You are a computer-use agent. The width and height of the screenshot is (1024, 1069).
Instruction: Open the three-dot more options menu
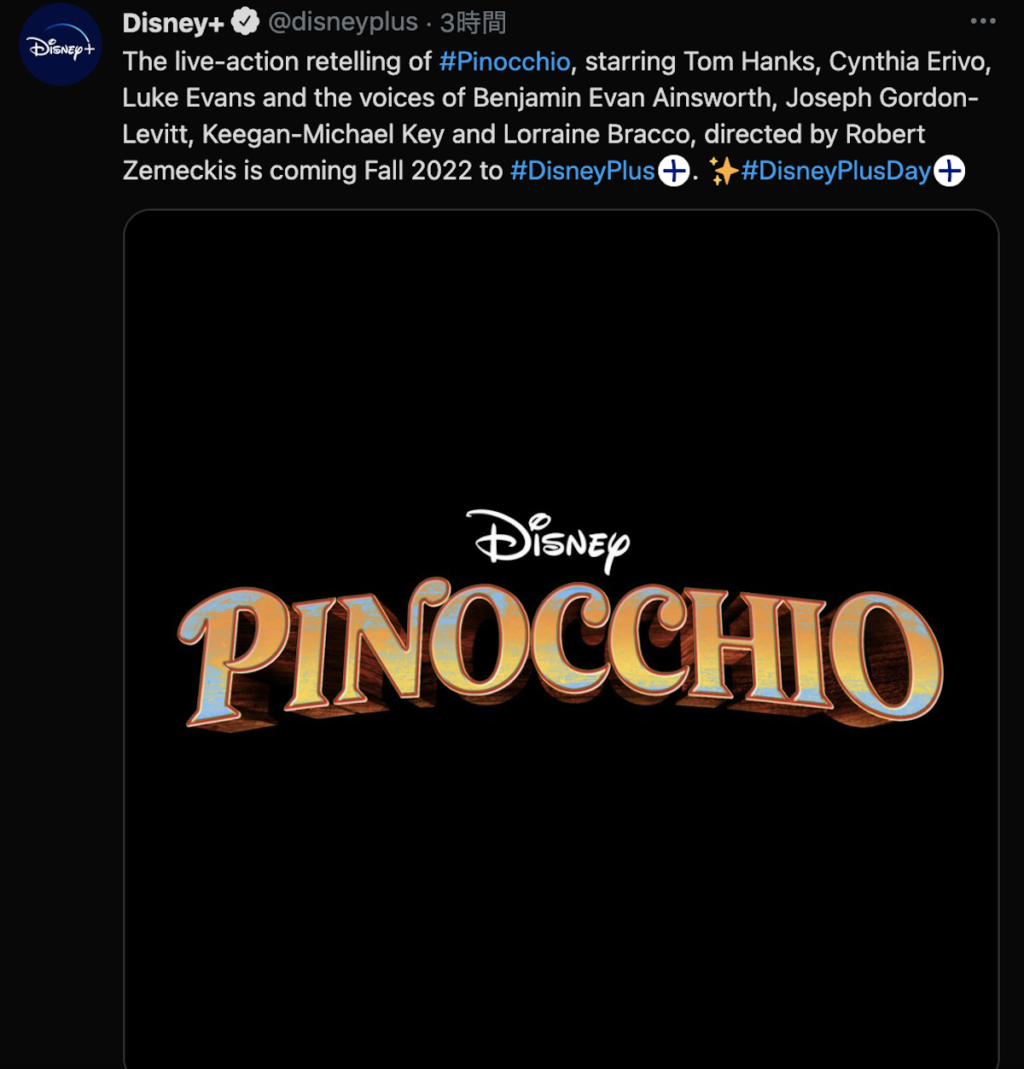point(983,21)
